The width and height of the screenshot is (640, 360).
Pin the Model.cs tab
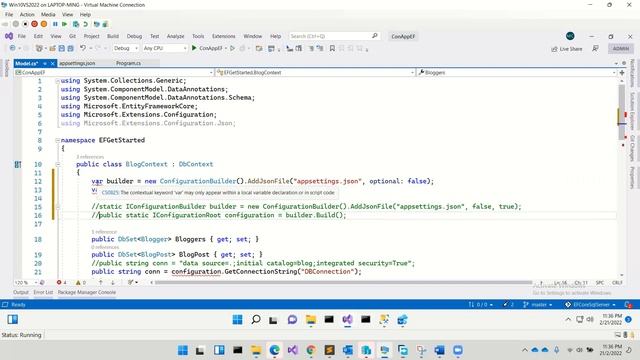click(45, 63)
